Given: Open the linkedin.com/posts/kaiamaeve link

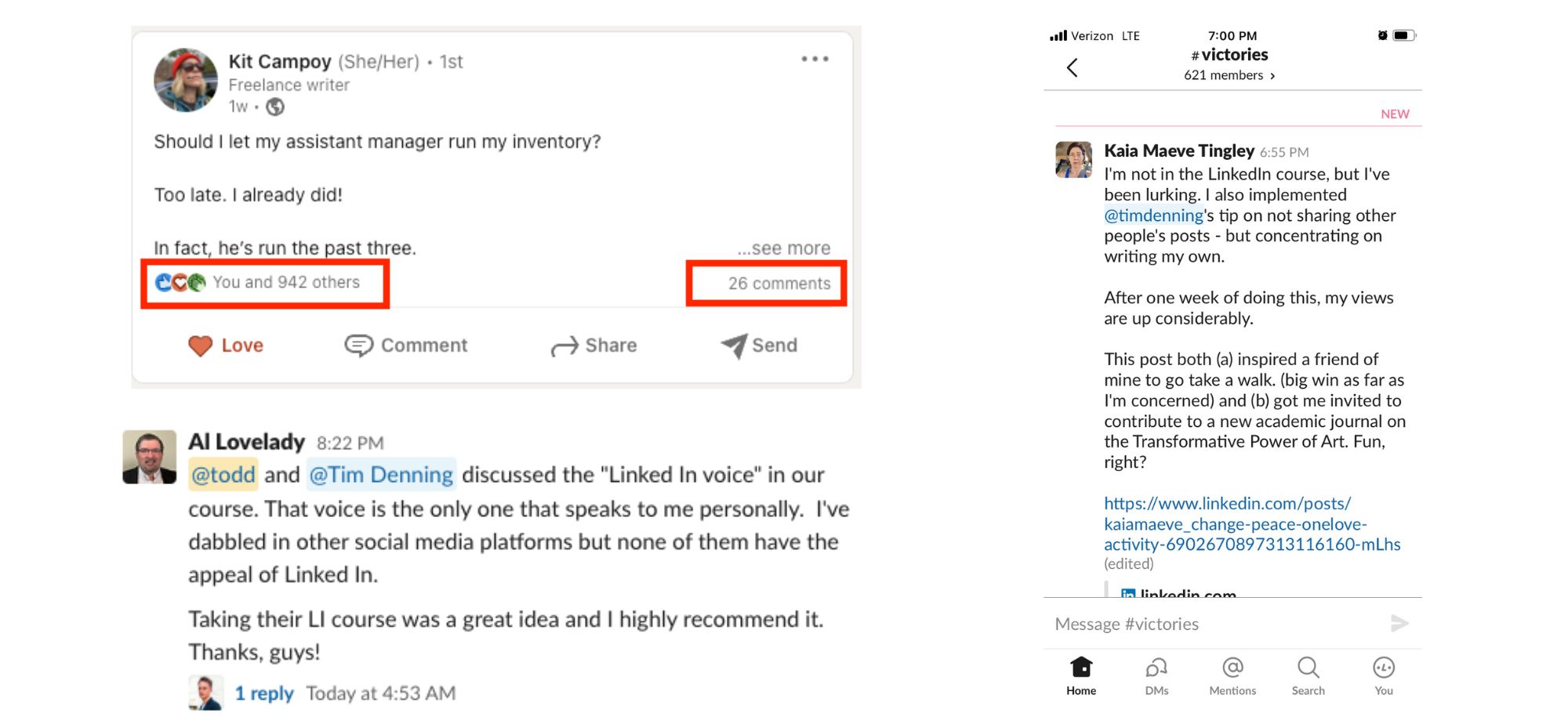Looking at the screenshot, I should 1252,524.
